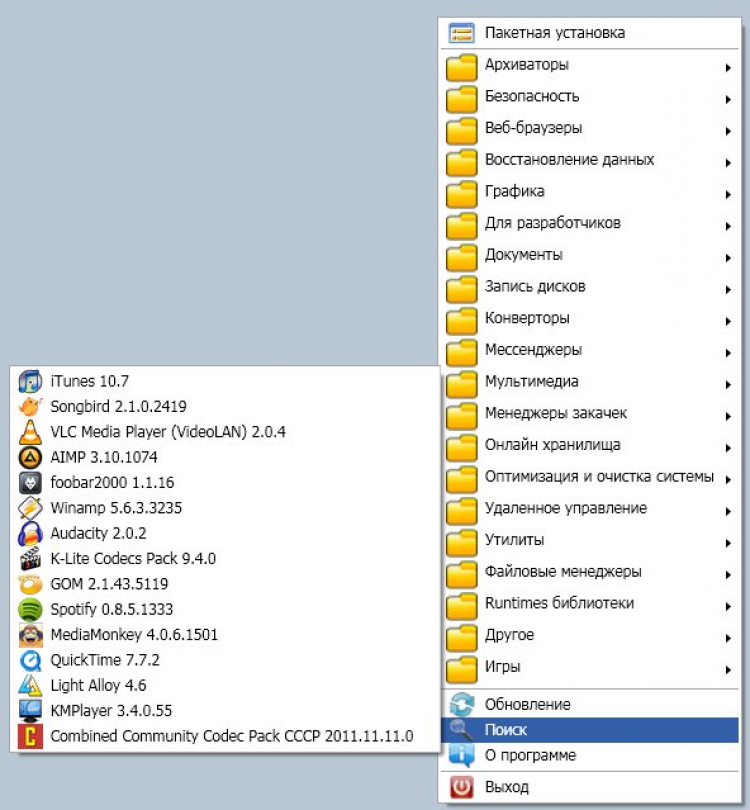Click the Audacity headphones icon
Image resolution: width=750 pixels, height=810 pixels.
click(x=30, y=533)
